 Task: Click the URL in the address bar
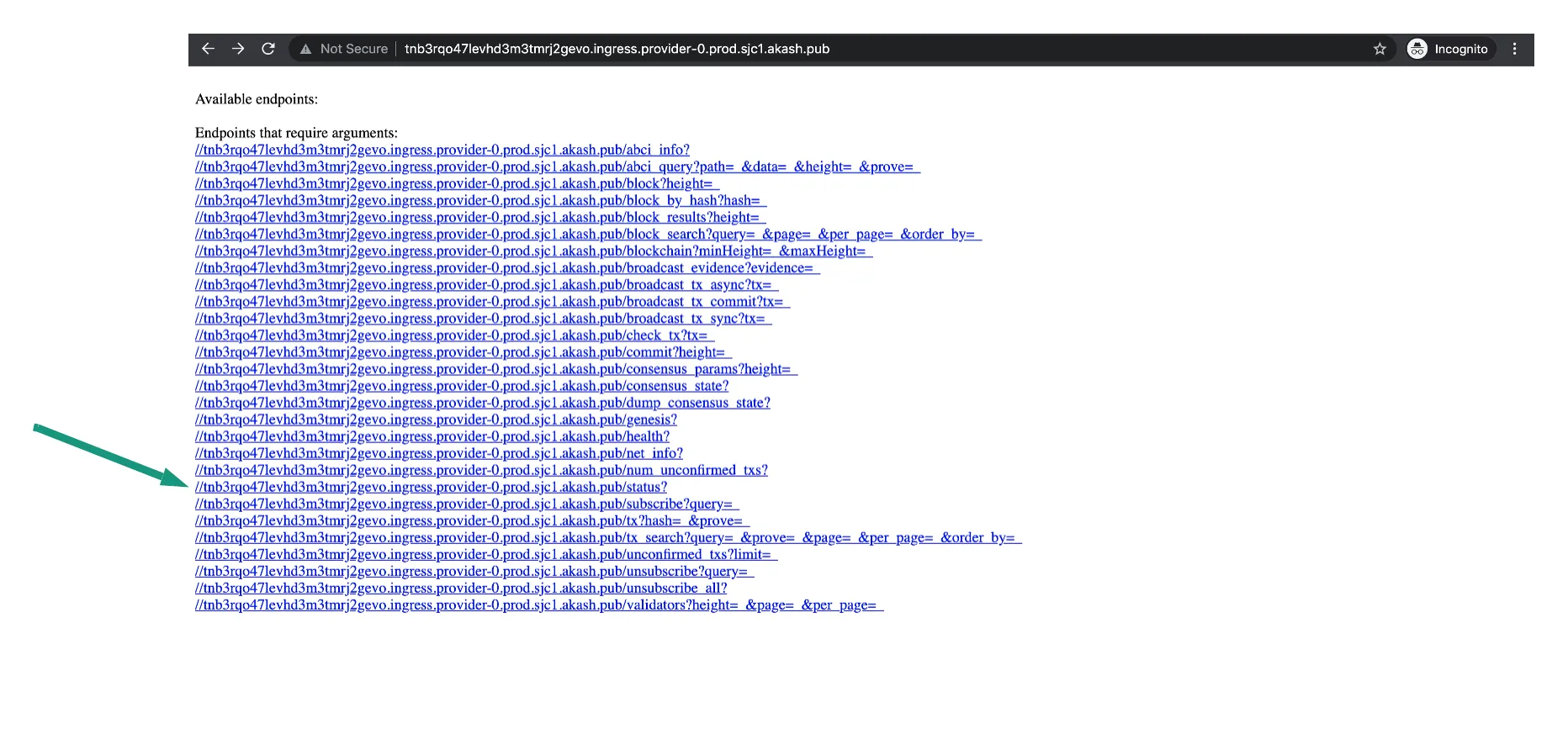pyautogui.click(x=617, y=49)
